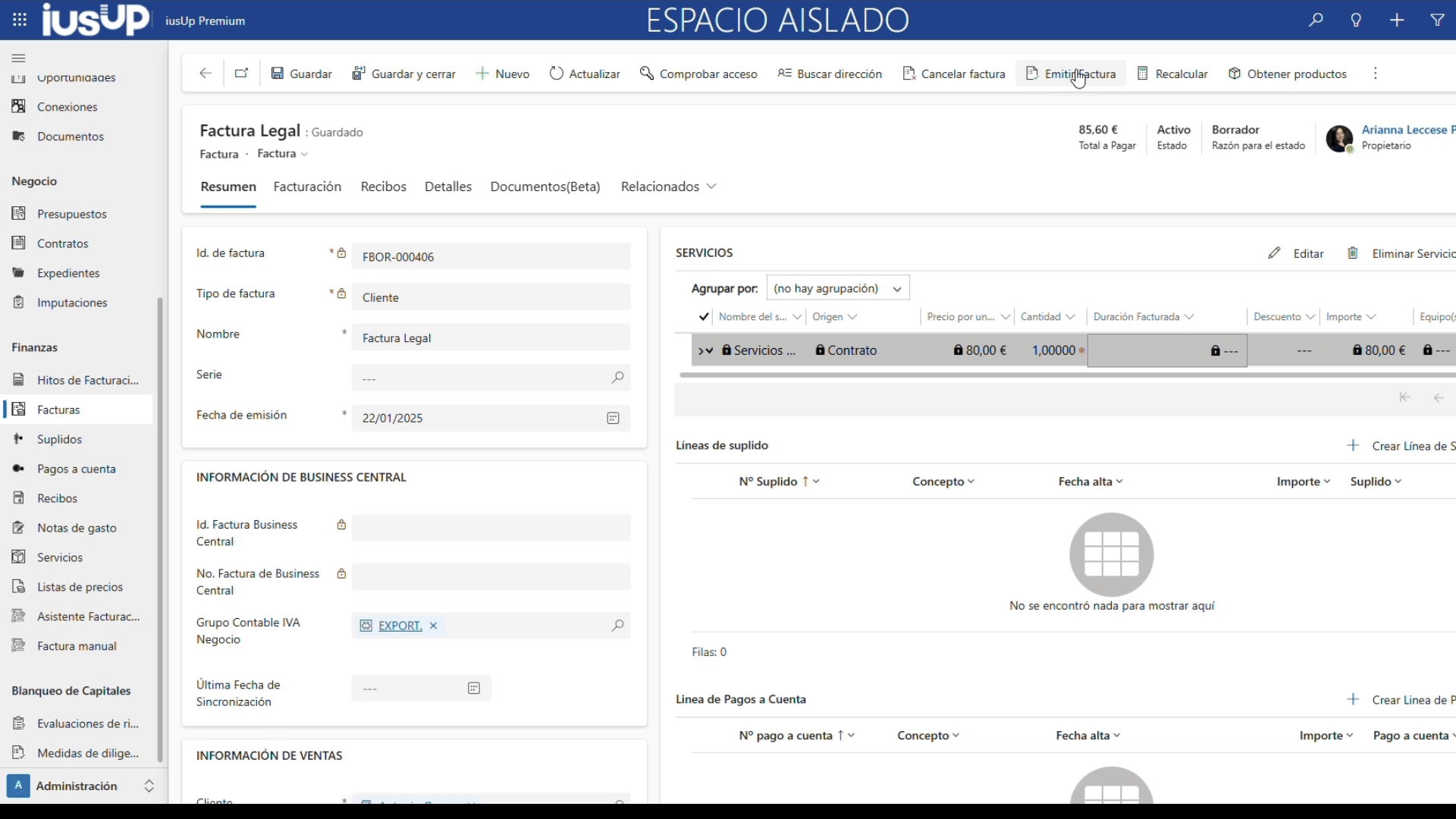
Task: Open the Arianna Leccese owner link
Action: pos(1405,130)
